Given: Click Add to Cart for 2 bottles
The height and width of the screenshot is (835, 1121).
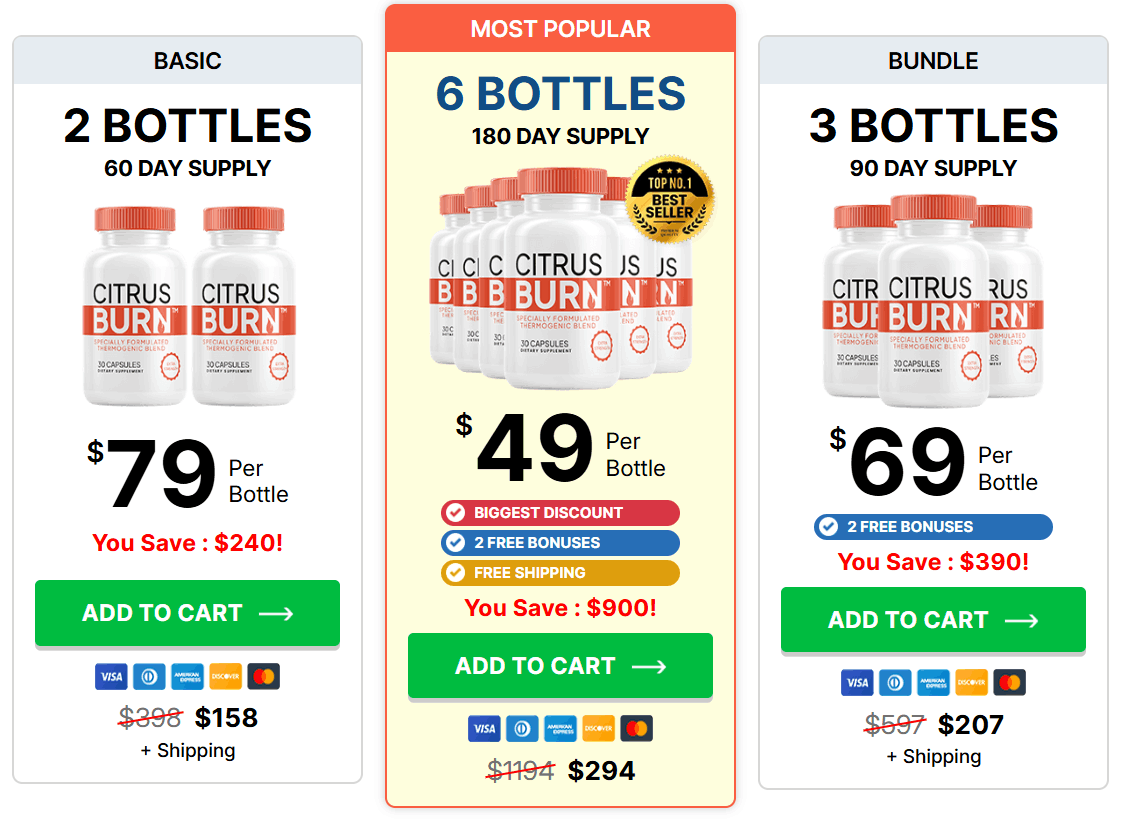Looking at the screenshot, I should tap(187, 613).
